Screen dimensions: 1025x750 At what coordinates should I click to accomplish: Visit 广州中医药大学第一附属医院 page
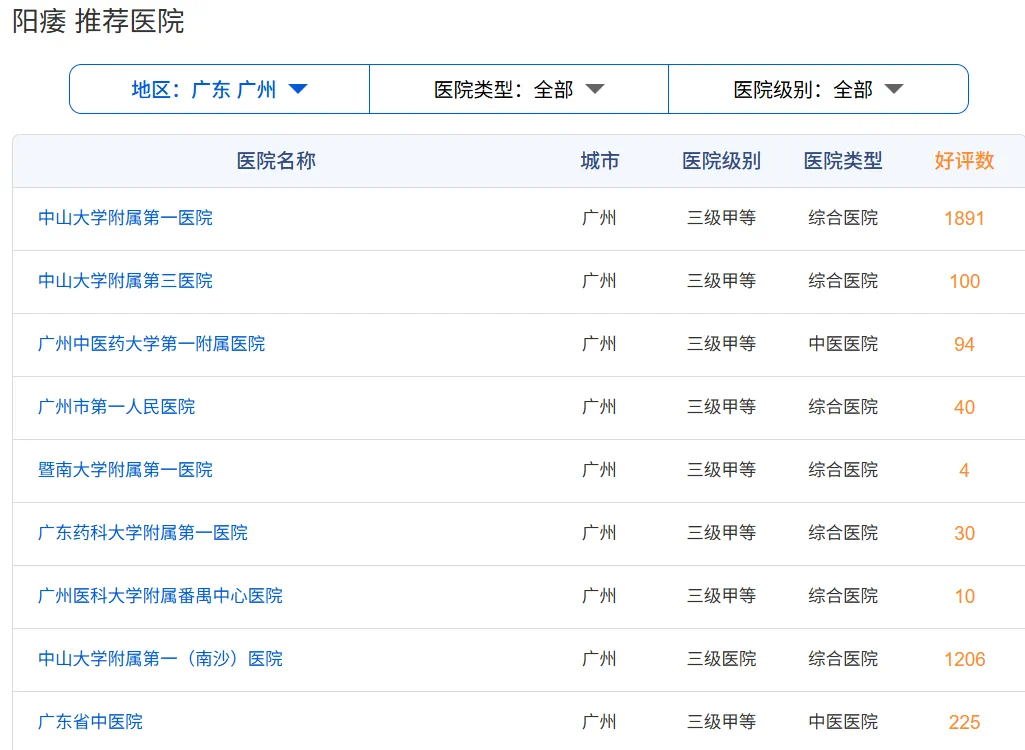tap(152, 344)
